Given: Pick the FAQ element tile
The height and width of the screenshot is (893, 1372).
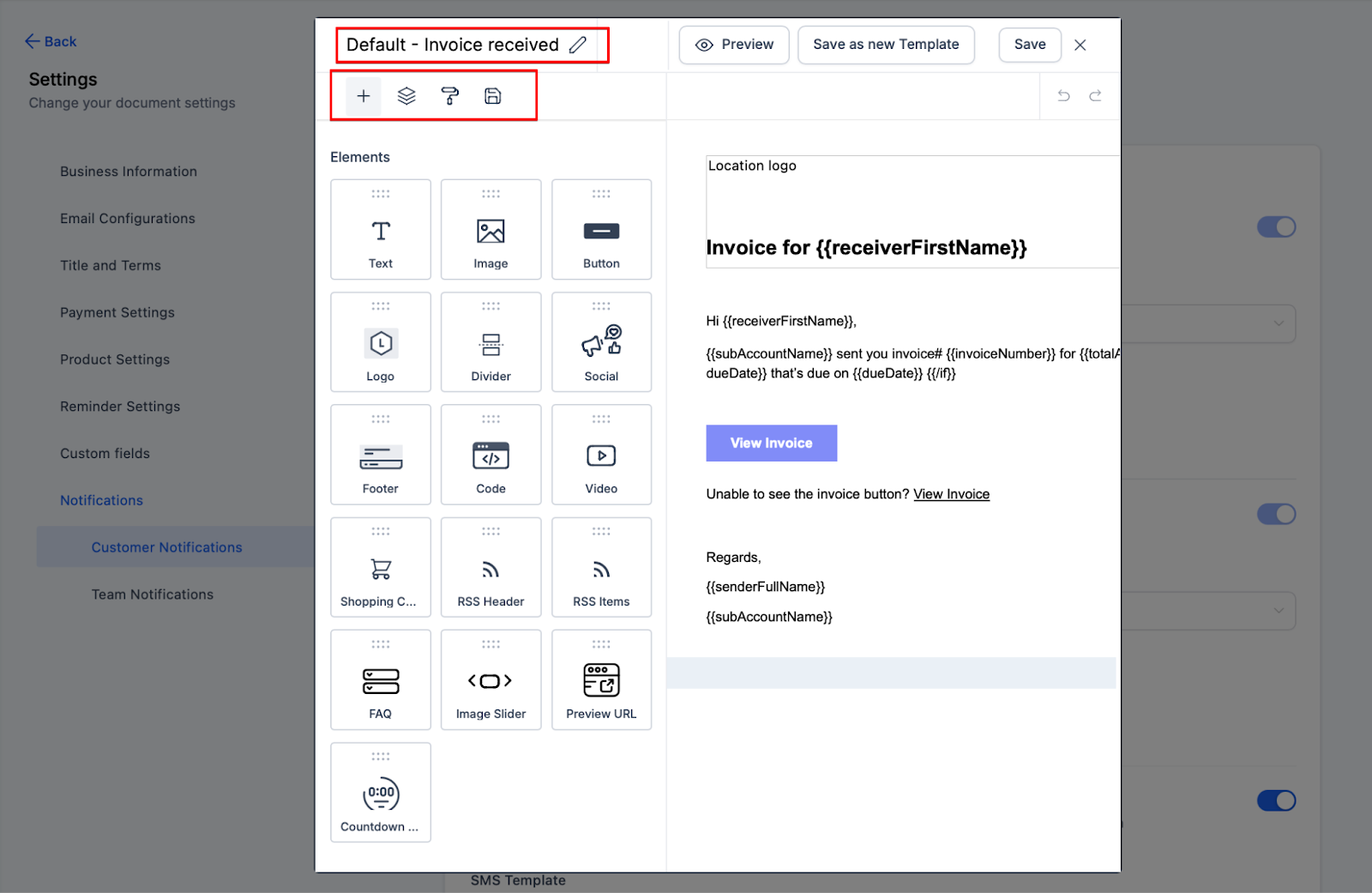Looking at the screenshot, I should (381, 680).
